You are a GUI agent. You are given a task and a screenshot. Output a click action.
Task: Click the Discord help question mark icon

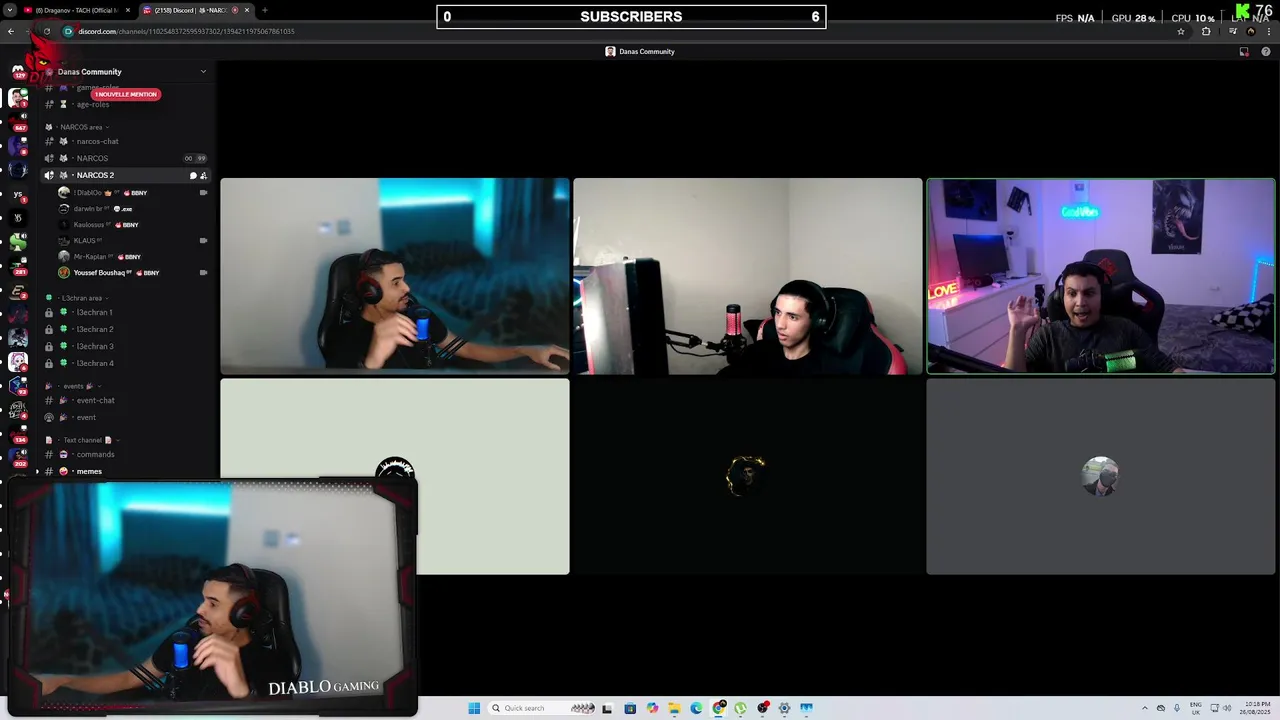click(1266, 52)
